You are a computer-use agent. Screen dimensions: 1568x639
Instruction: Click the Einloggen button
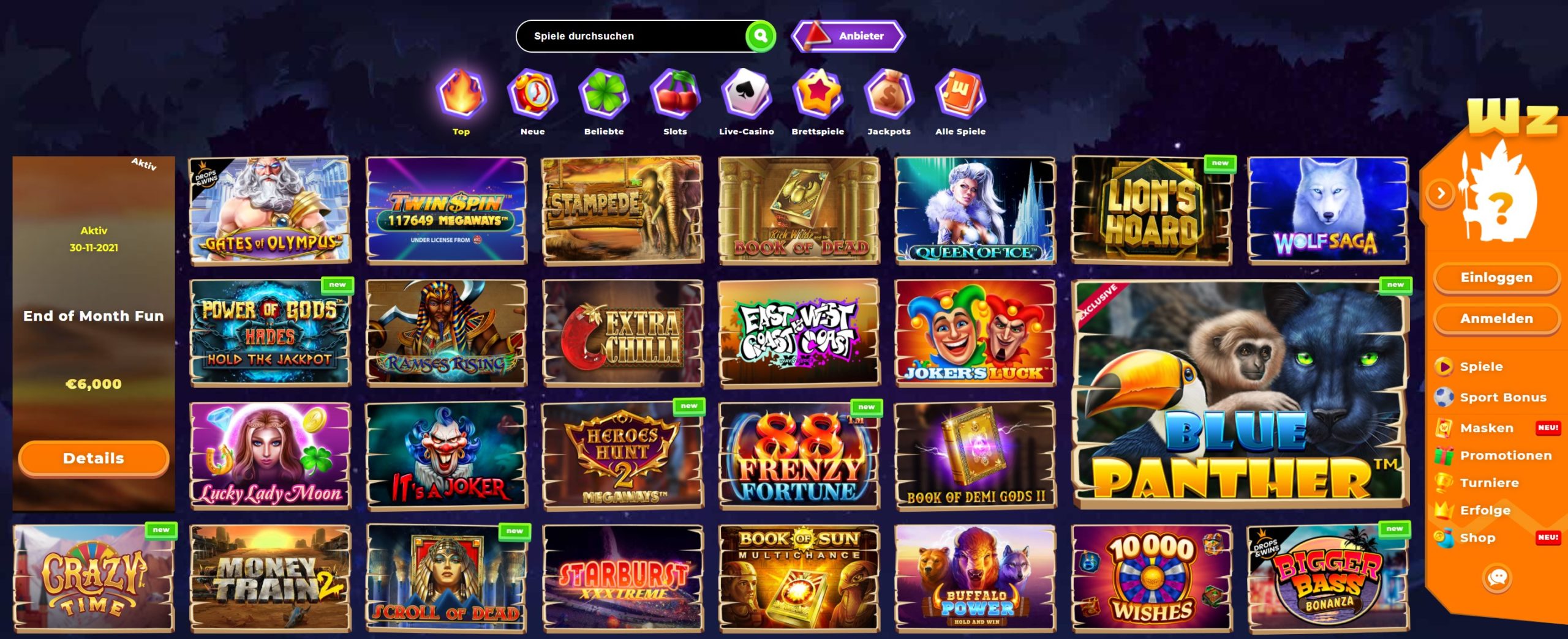click(x=1496, y=278)
